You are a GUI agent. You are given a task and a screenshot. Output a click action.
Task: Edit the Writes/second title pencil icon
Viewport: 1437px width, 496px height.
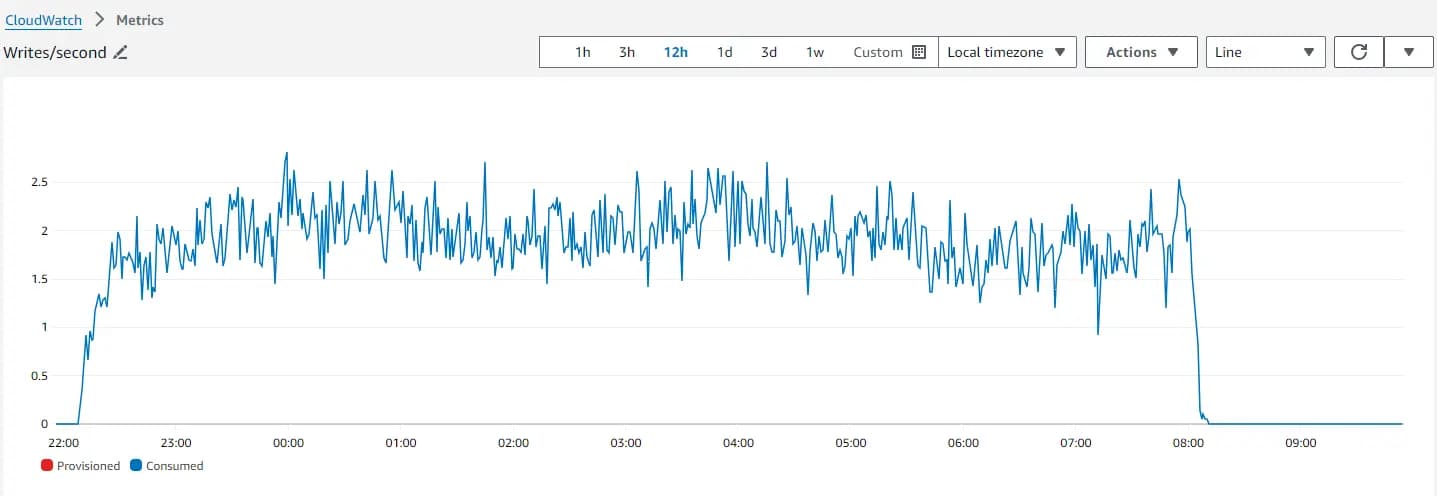click(120, 53)
